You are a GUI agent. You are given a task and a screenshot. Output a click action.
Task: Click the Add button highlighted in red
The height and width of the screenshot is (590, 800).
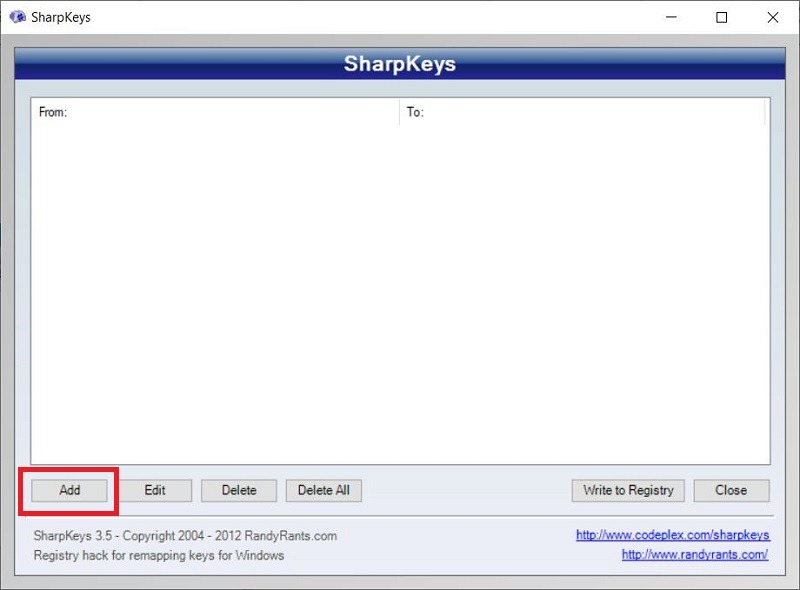pyautogui.click(x=68, y=490)
